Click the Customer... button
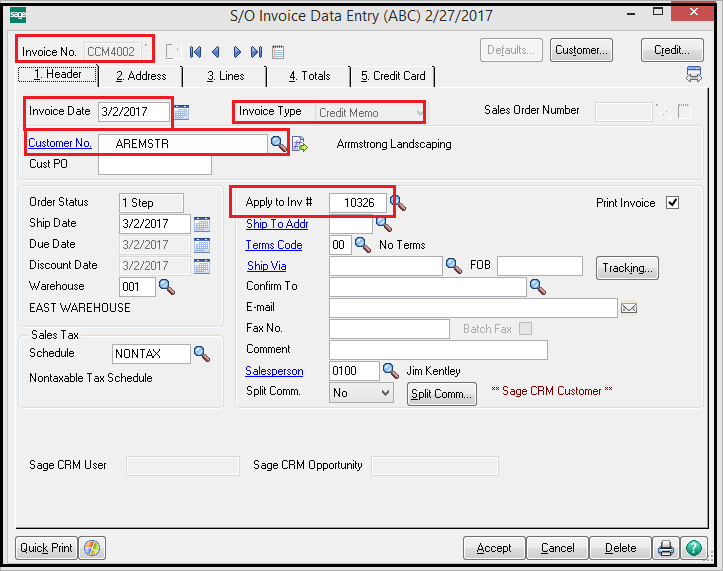The height and width of the screenshot is (571, 723). pyautogui.click(x=581, y=50)
